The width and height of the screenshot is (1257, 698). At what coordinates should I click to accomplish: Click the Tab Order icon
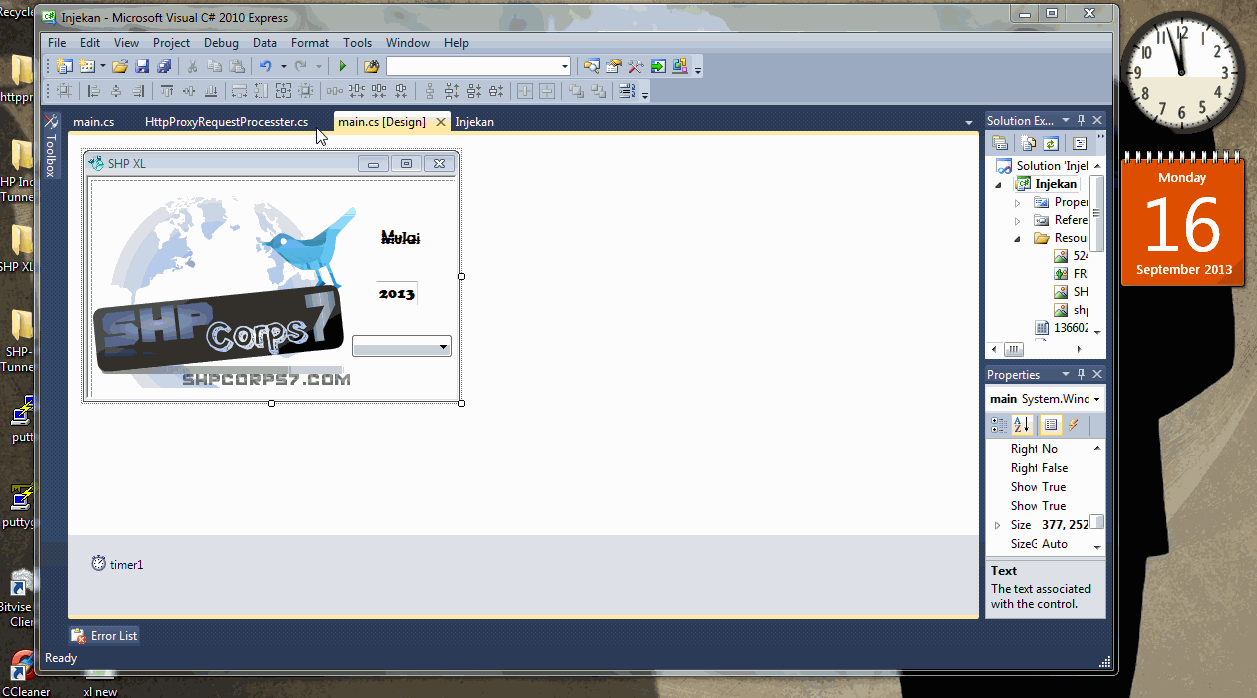[x=626, y=91]
